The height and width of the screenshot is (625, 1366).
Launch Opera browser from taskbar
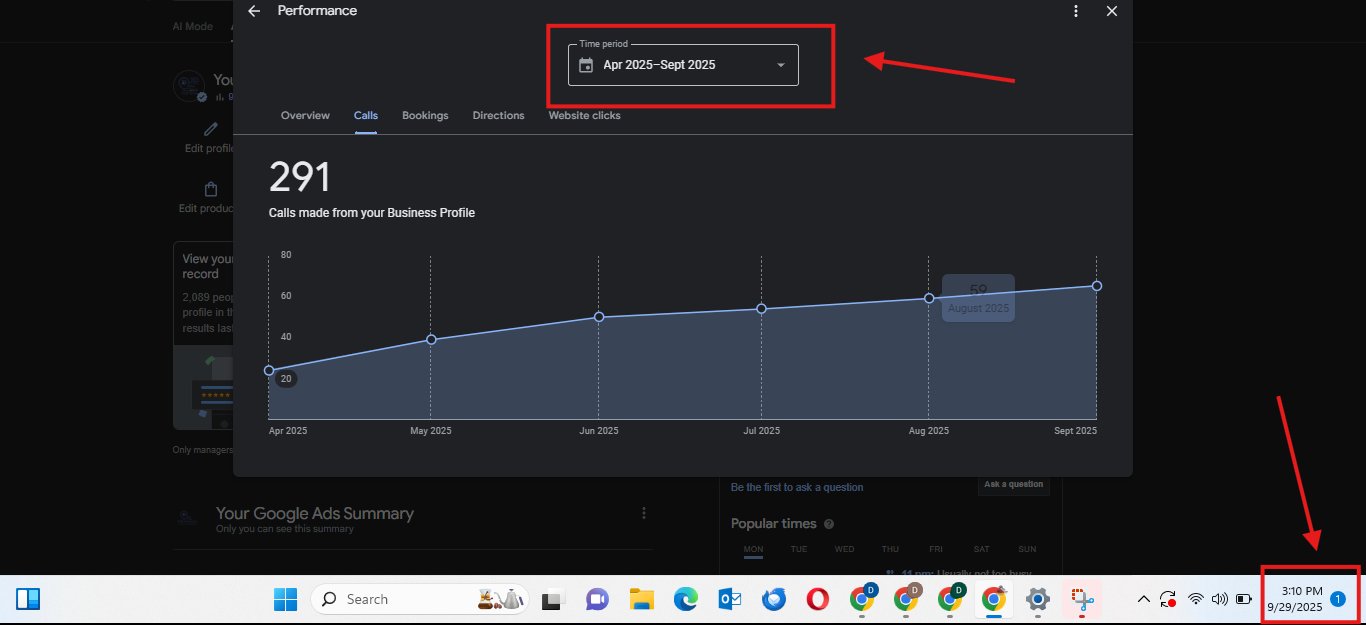click(x=818, y=599)
